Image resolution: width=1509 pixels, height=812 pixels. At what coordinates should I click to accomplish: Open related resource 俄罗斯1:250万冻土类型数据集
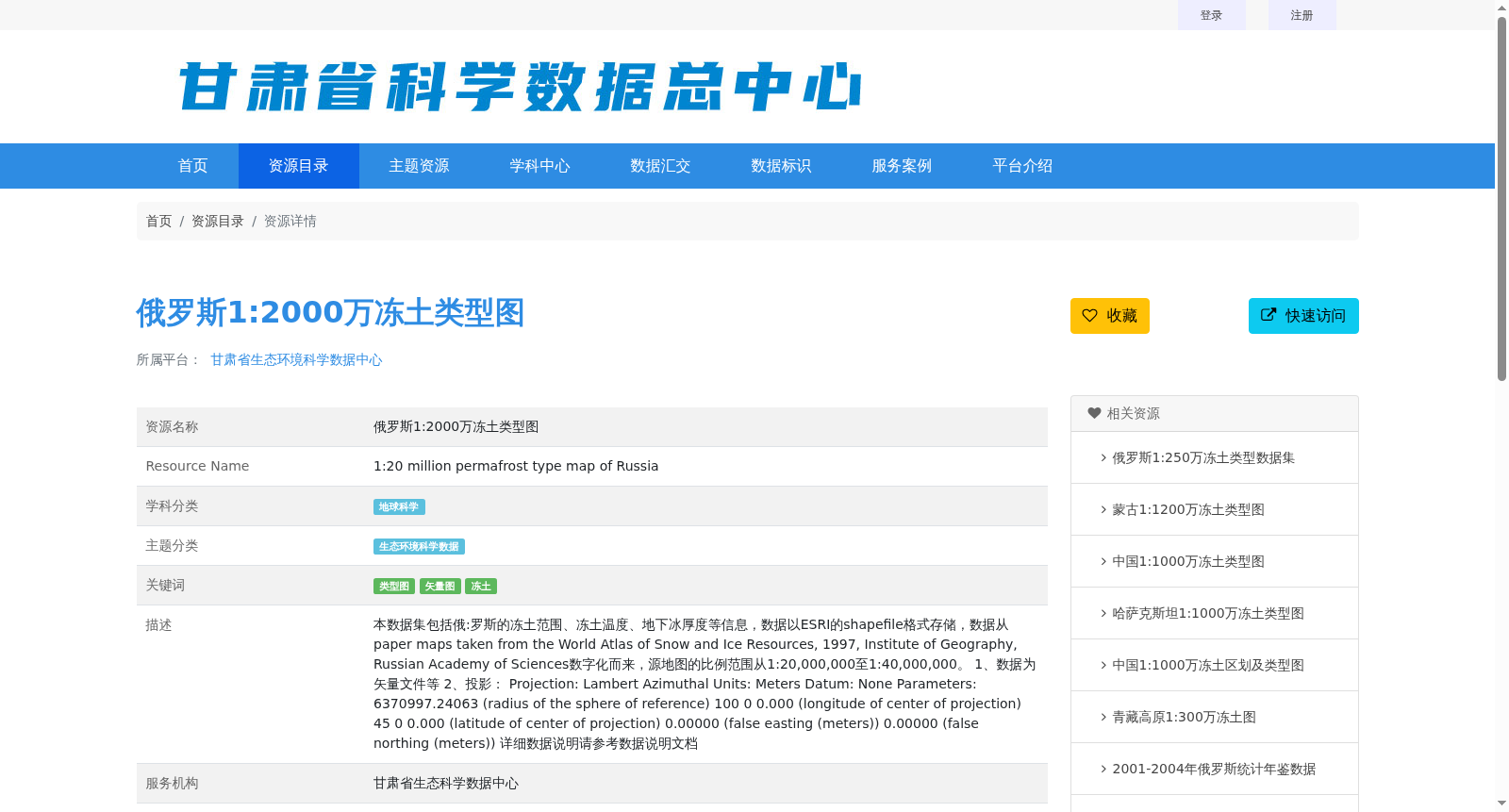point(1203,457)
